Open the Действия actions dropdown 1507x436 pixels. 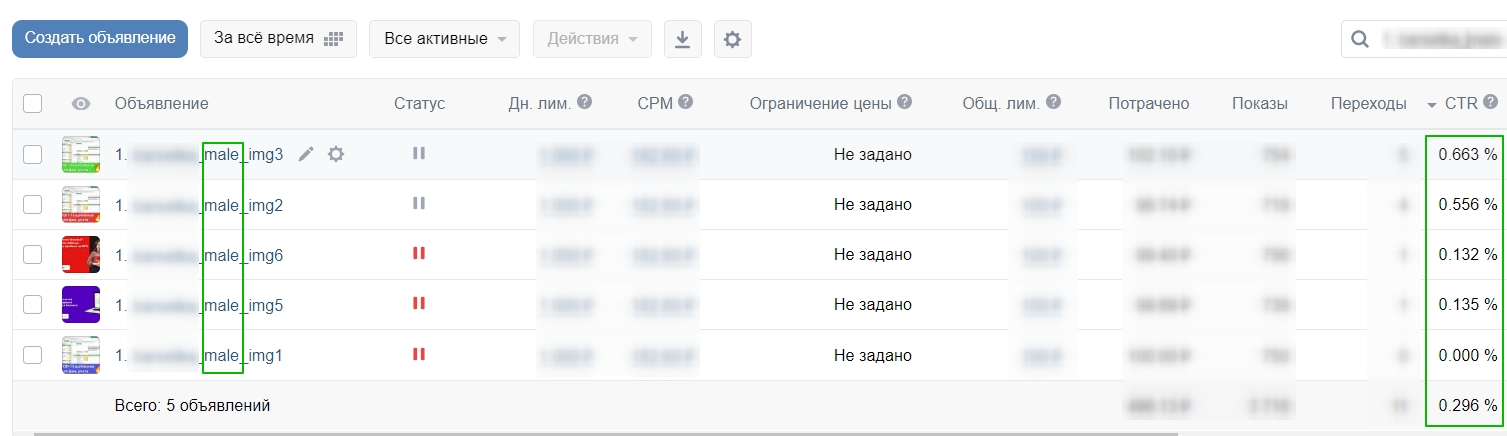point(592,39)
